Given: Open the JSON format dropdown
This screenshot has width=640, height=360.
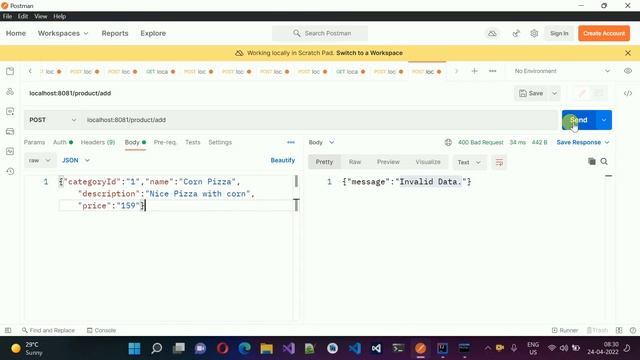Looking at the screenshot, I should [76, 160].
